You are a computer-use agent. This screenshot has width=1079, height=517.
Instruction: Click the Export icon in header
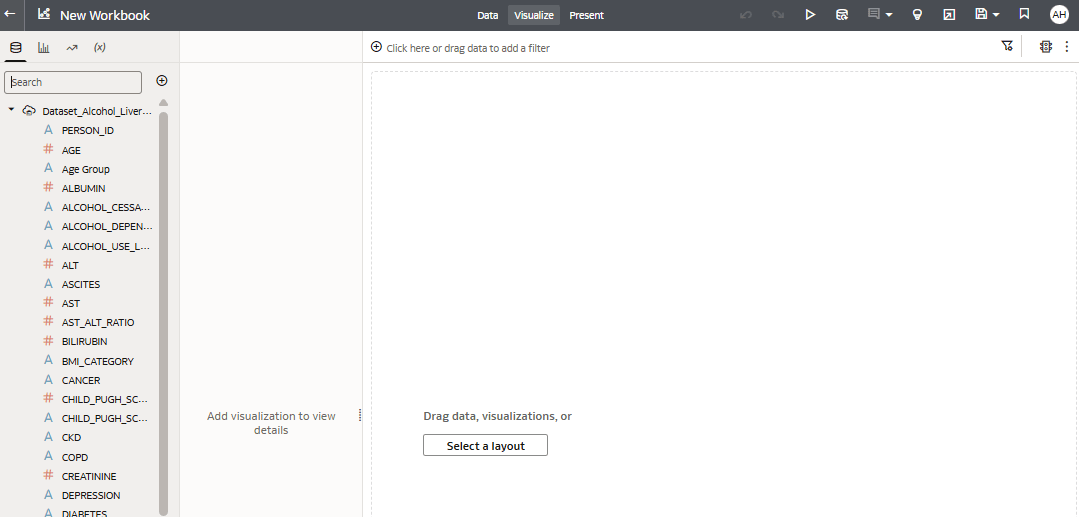click(x=949, y=14)
